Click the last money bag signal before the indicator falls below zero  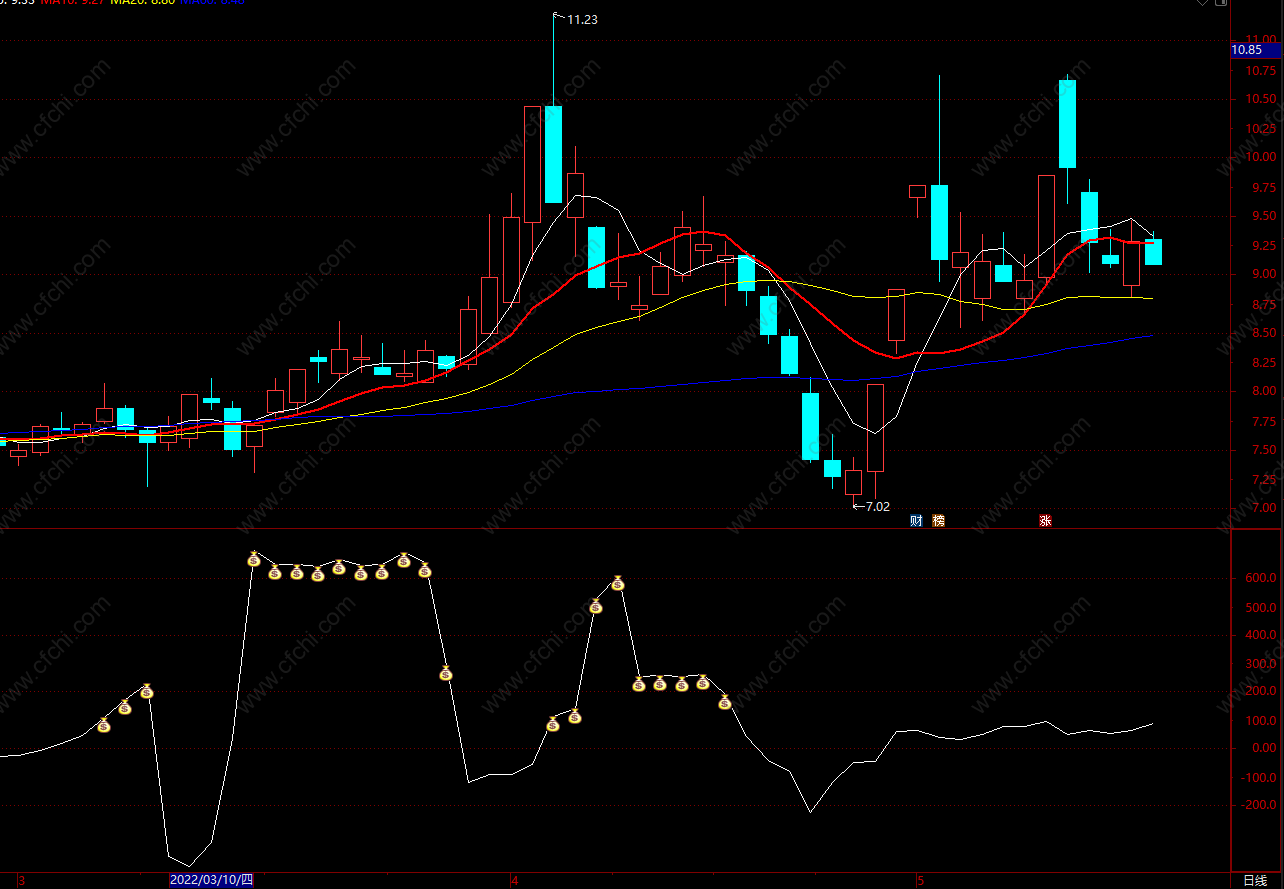pyautogui.click(x=725, y=702)
